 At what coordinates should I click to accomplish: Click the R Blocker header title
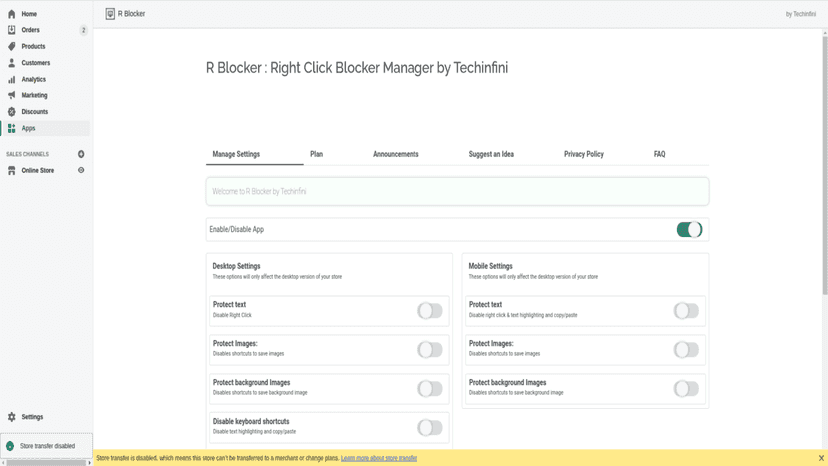point(131,14)
